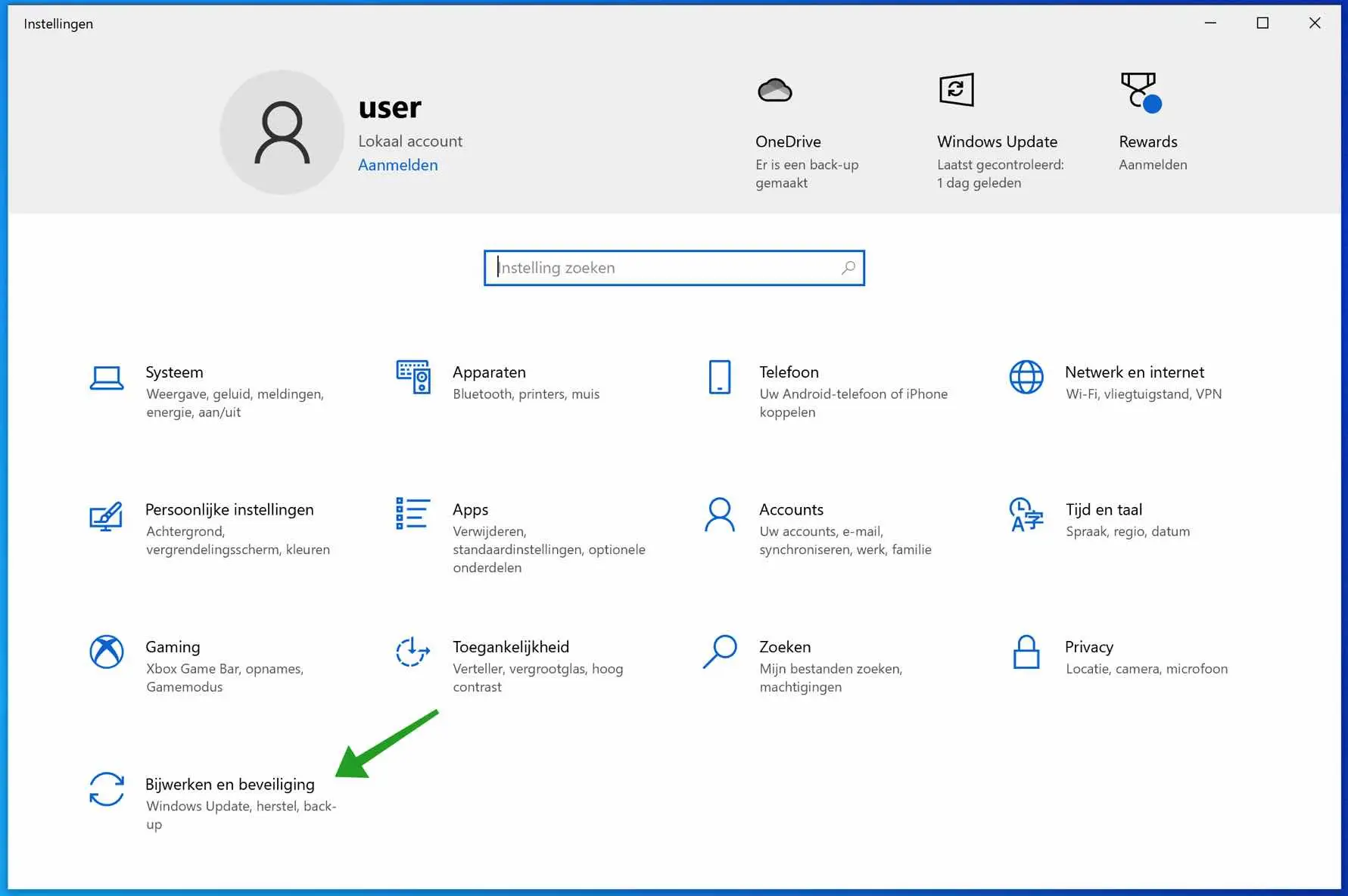This screenshot has height=896, width=1348.
Task: Click 'Windows Update, herstel, back-up' text
Action: click(241, 815)
